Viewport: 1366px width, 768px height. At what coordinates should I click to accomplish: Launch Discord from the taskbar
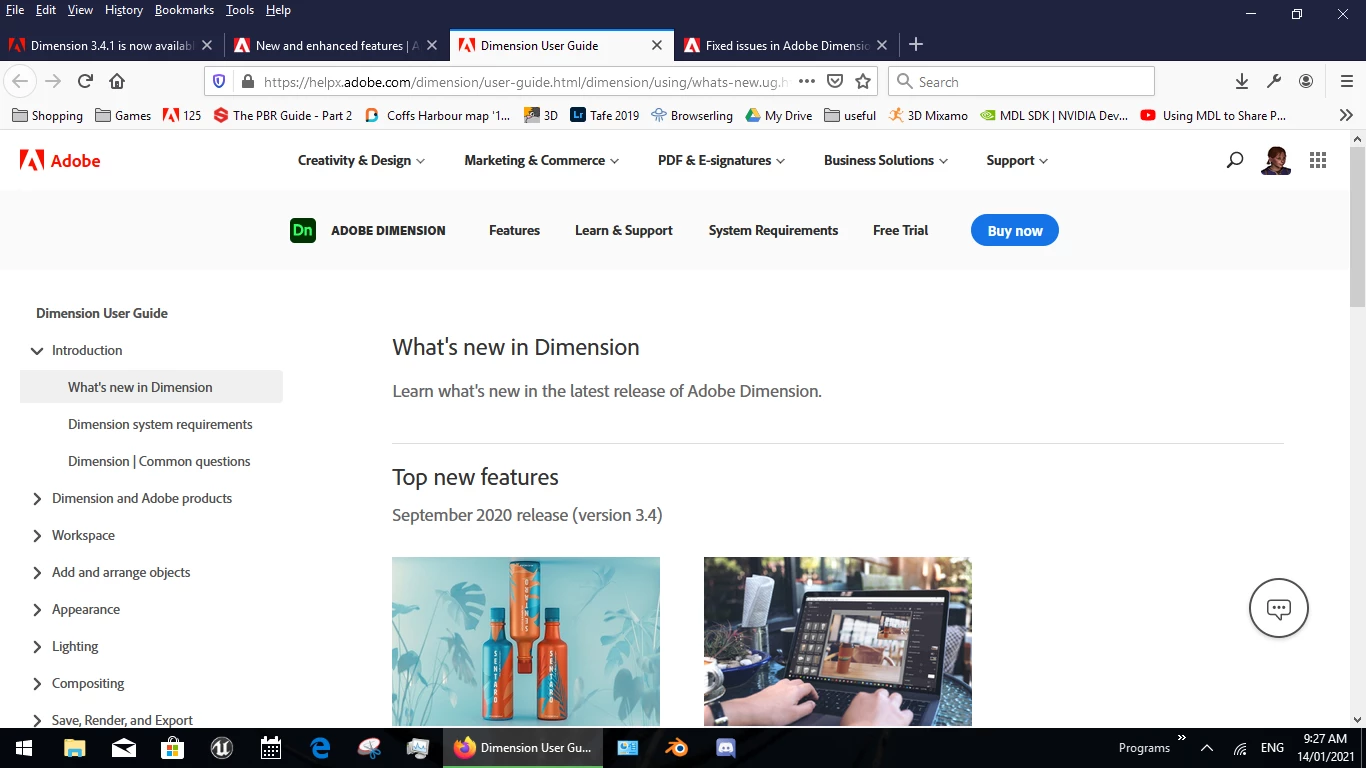click(726, 747)
